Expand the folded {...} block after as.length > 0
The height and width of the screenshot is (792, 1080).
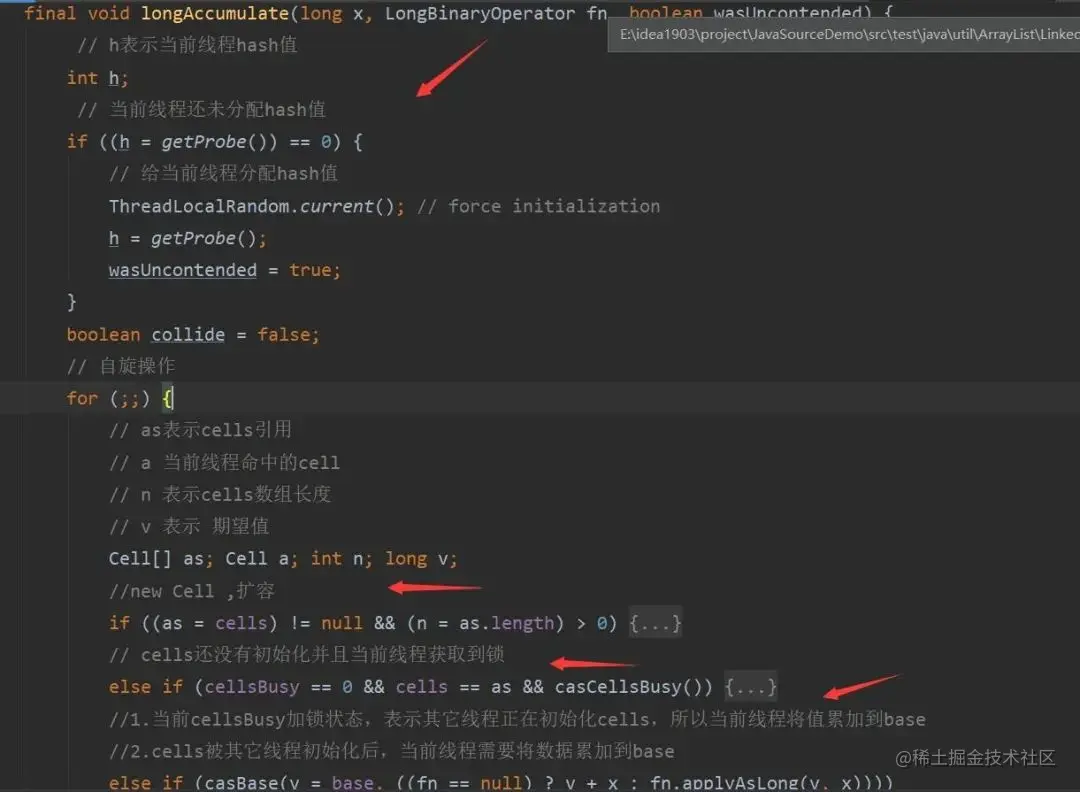655,623
